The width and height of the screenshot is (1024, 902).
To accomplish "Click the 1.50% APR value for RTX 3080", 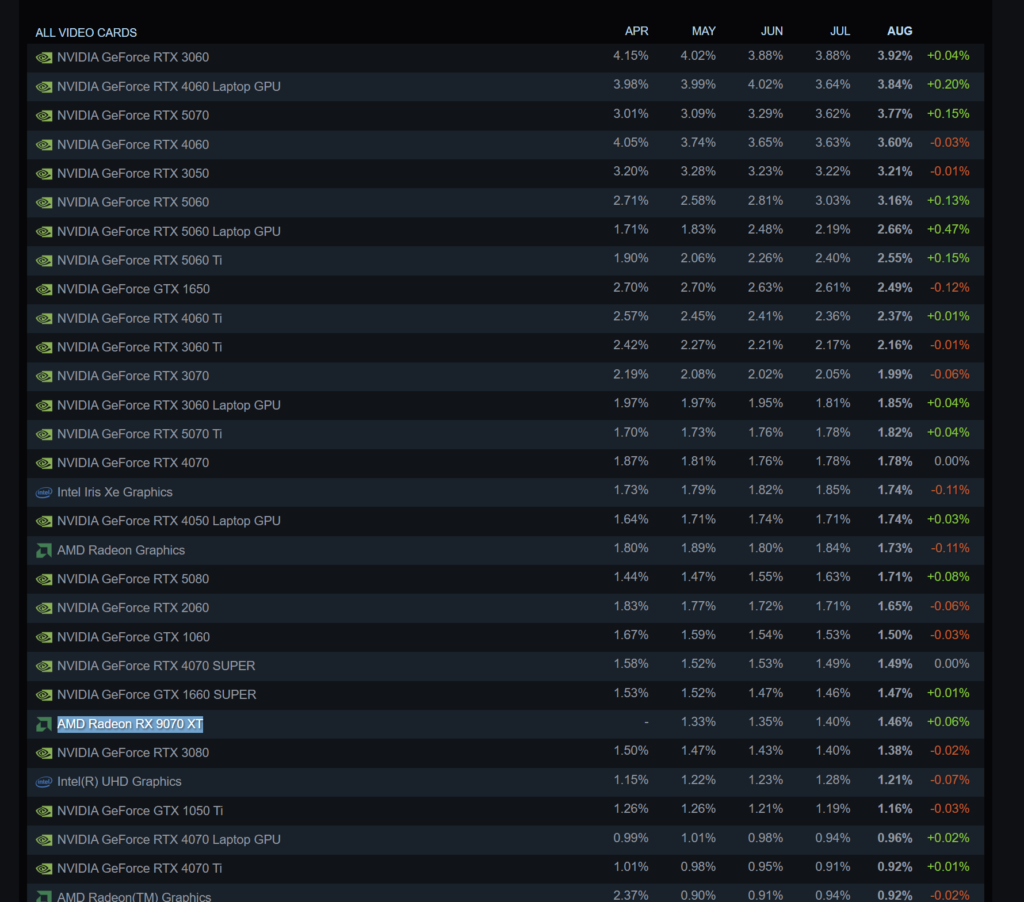I will click(x=631, y=751).
